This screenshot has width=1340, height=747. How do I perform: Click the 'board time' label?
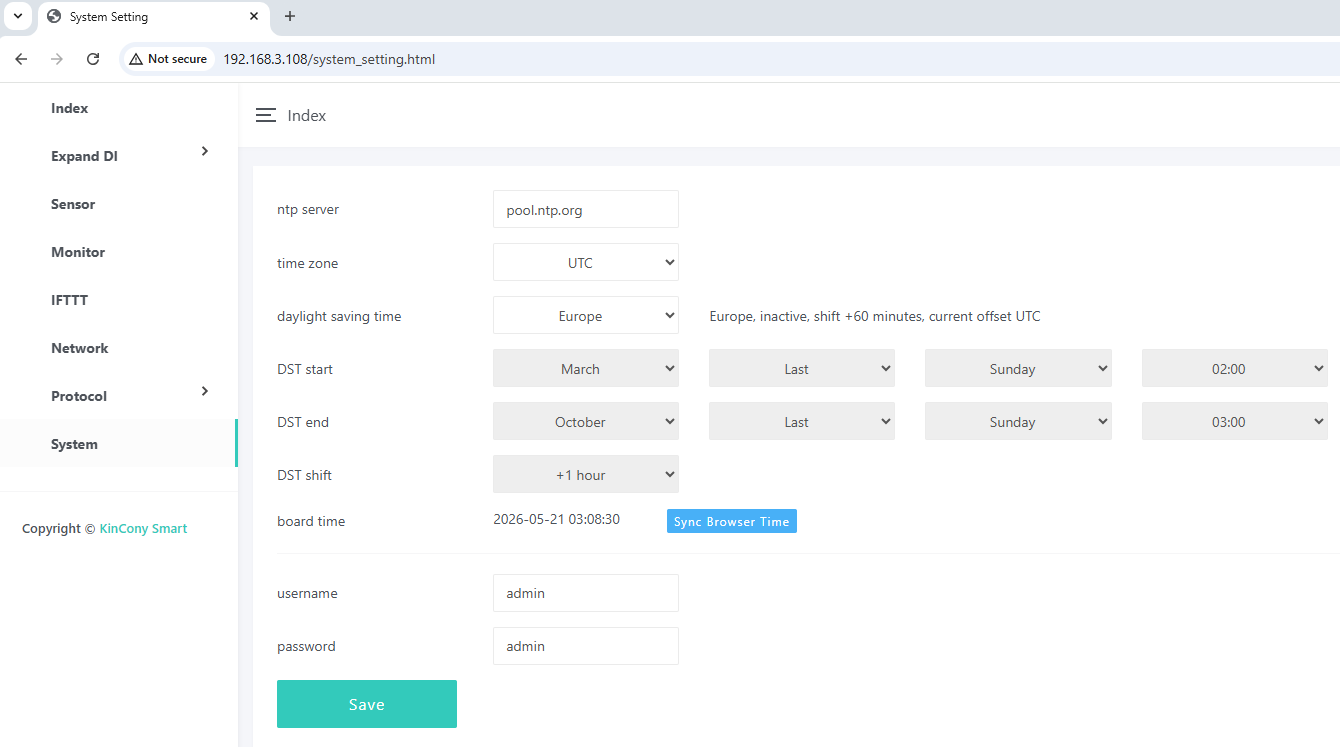click(x=311, y=521)
